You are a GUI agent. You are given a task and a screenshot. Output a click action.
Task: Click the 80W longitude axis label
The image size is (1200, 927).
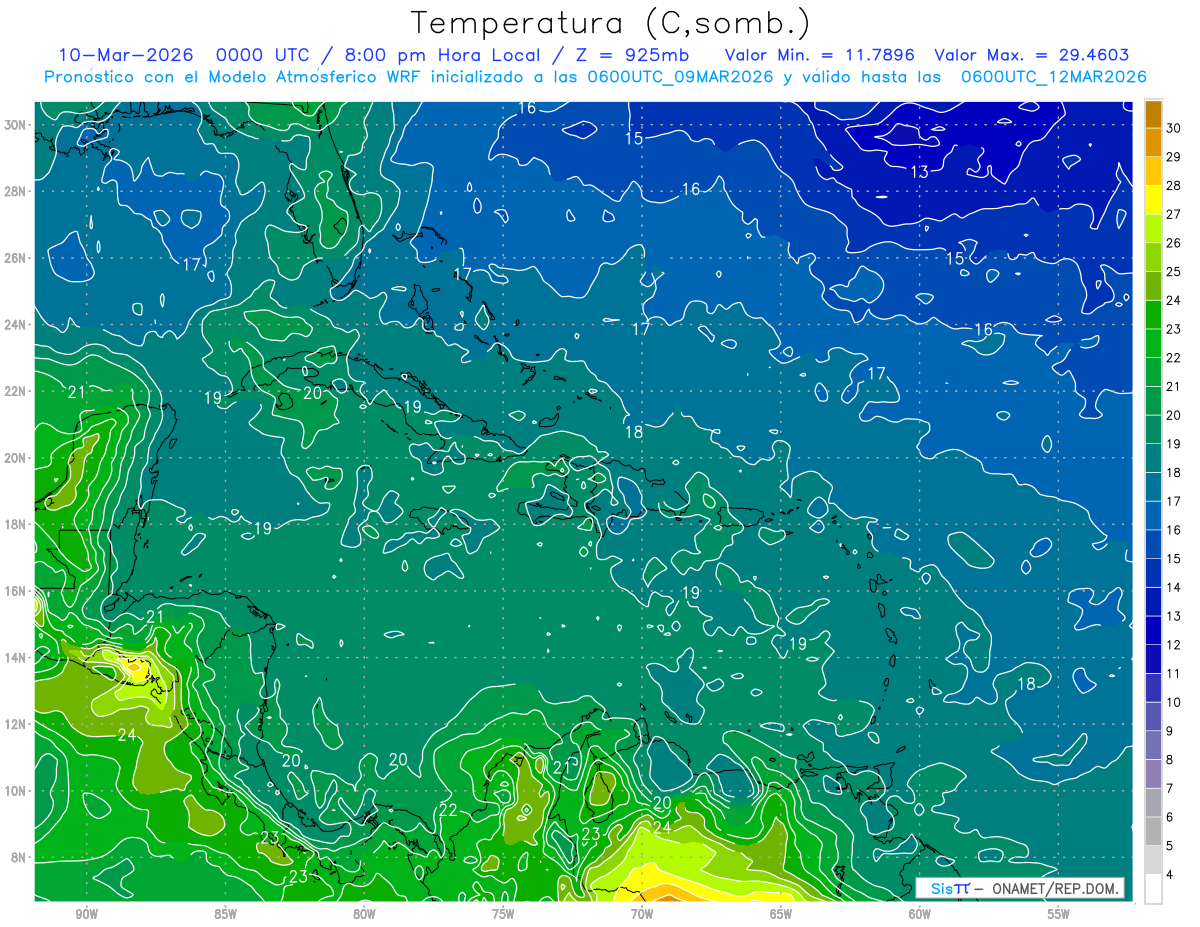click(364, 914)
